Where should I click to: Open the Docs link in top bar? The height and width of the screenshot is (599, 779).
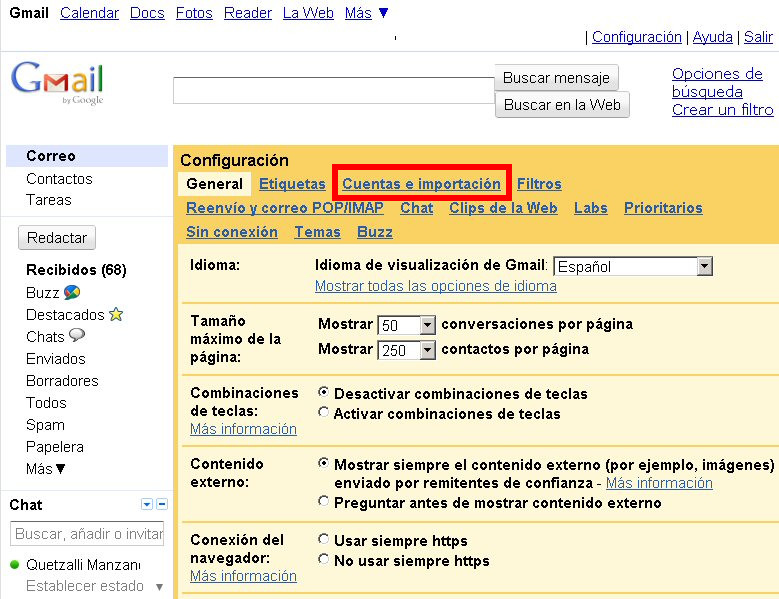tap(147, 13)
